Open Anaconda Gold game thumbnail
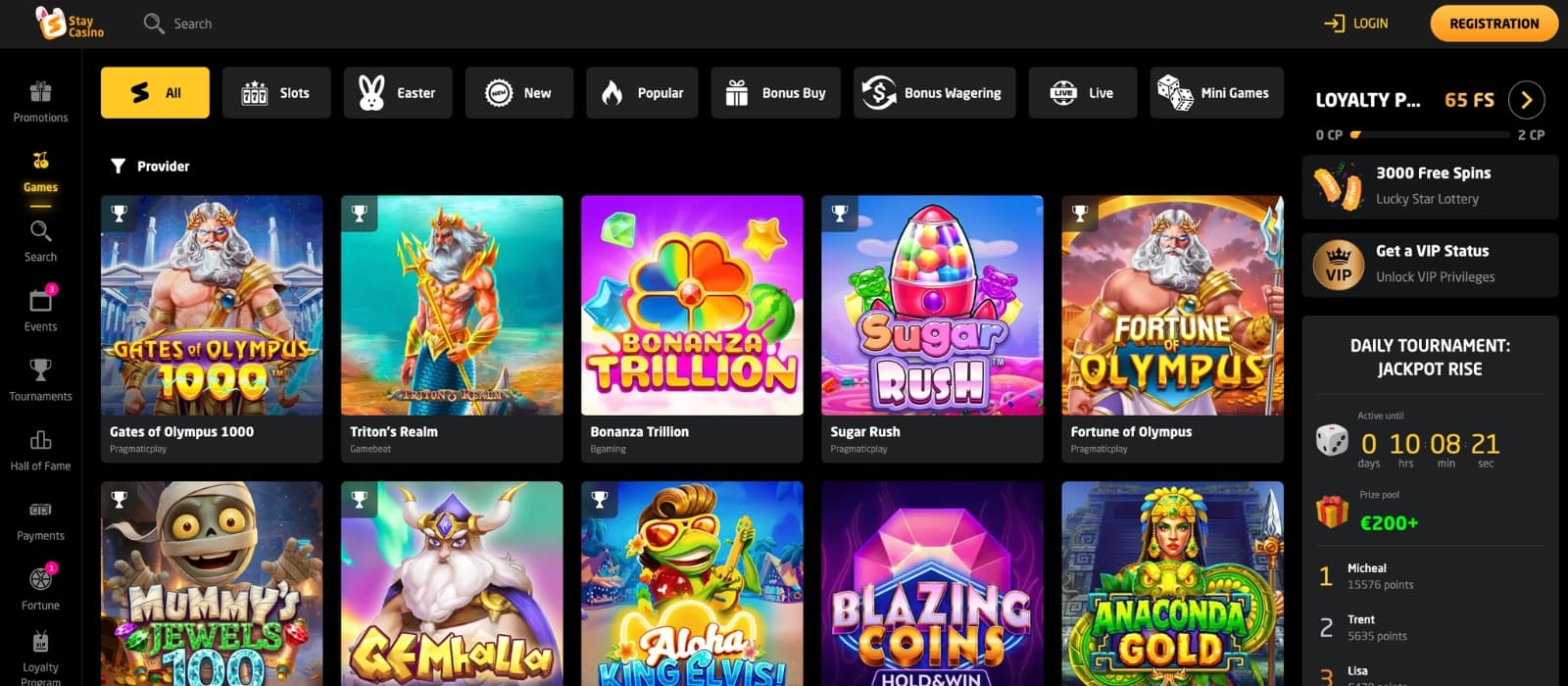This screenshot has width=1568, height=686. [x=1172, y=584]
